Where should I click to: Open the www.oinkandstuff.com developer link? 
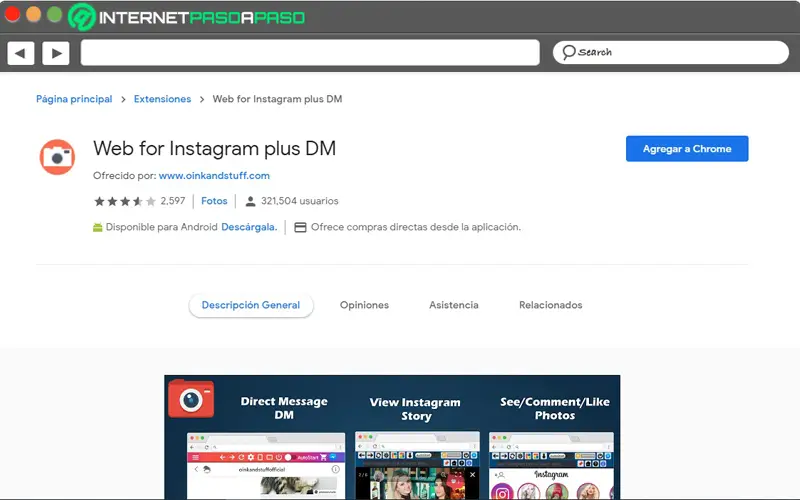[214, 176]
